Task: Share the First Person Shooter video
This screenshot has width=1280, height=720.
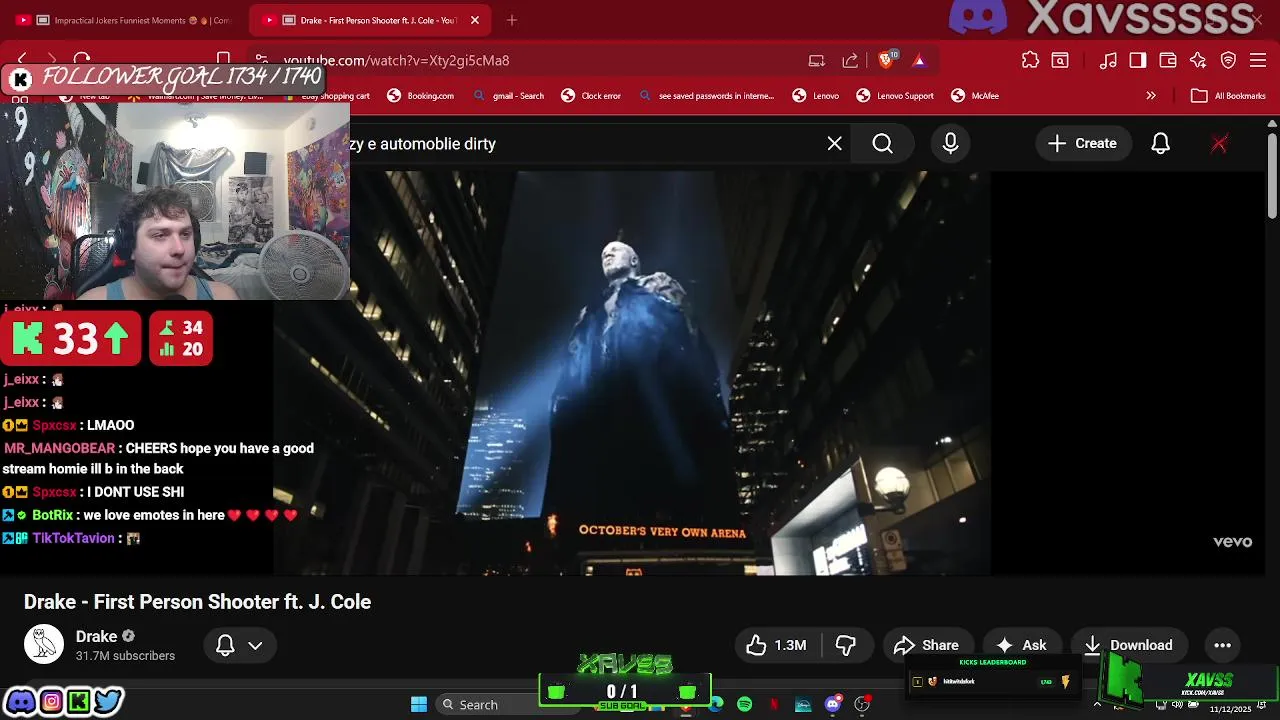Action: point(927,645)
